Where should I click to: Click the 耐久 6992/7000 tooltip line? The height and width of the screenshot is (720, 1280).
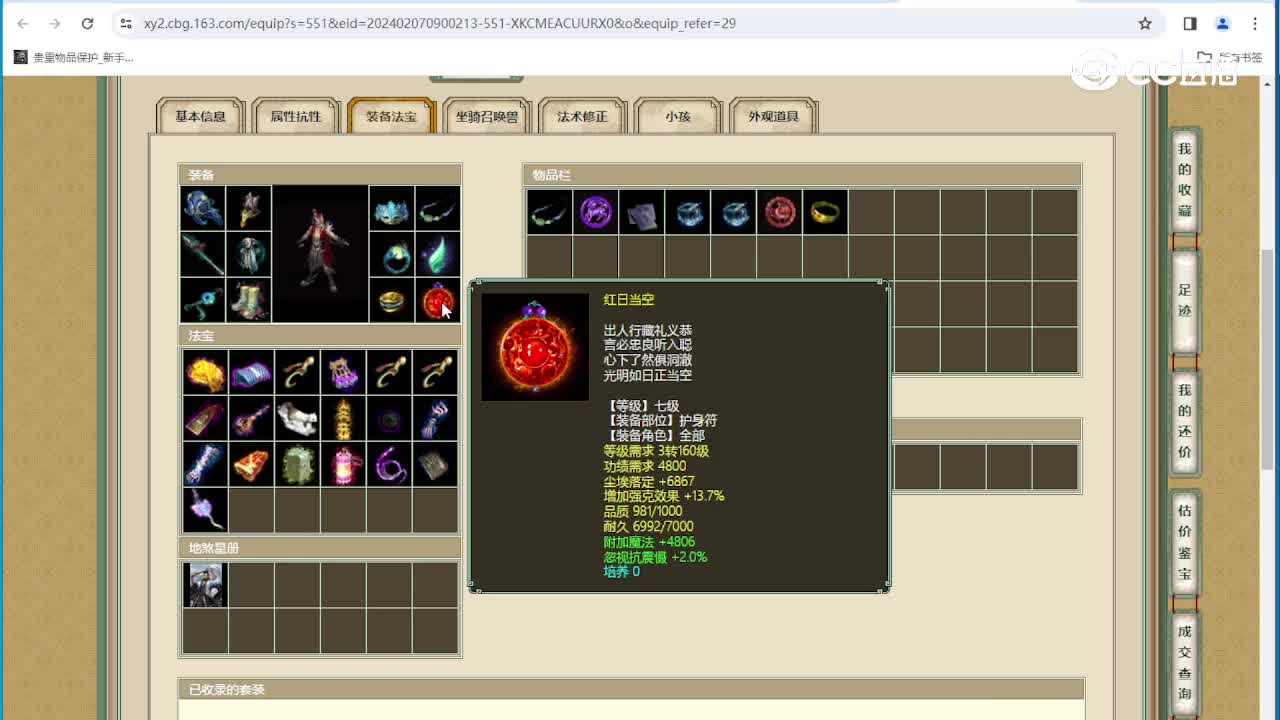point(648,526)
